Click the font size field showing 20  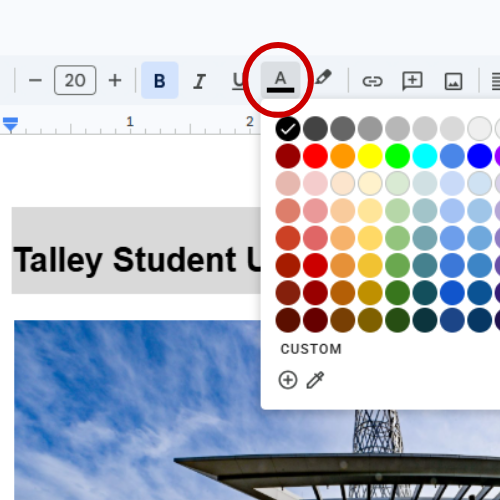tap(75, 80)
